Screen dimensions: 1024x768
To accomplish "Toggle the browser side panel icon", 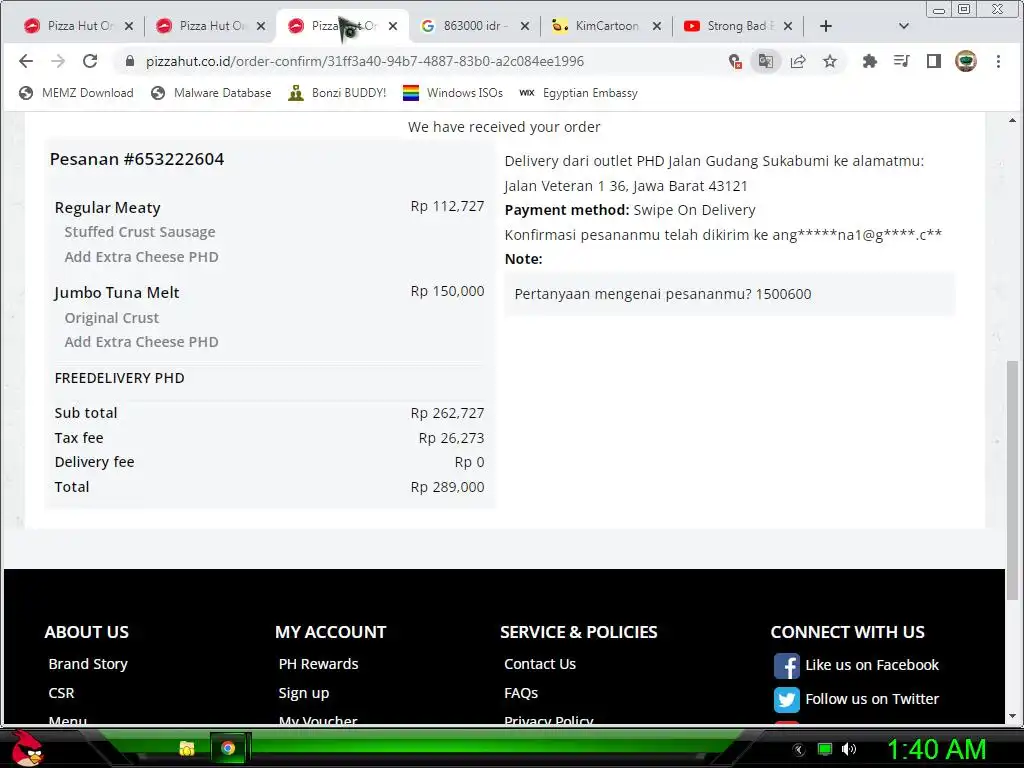I will pyautogui.click(x=933, y=61).
